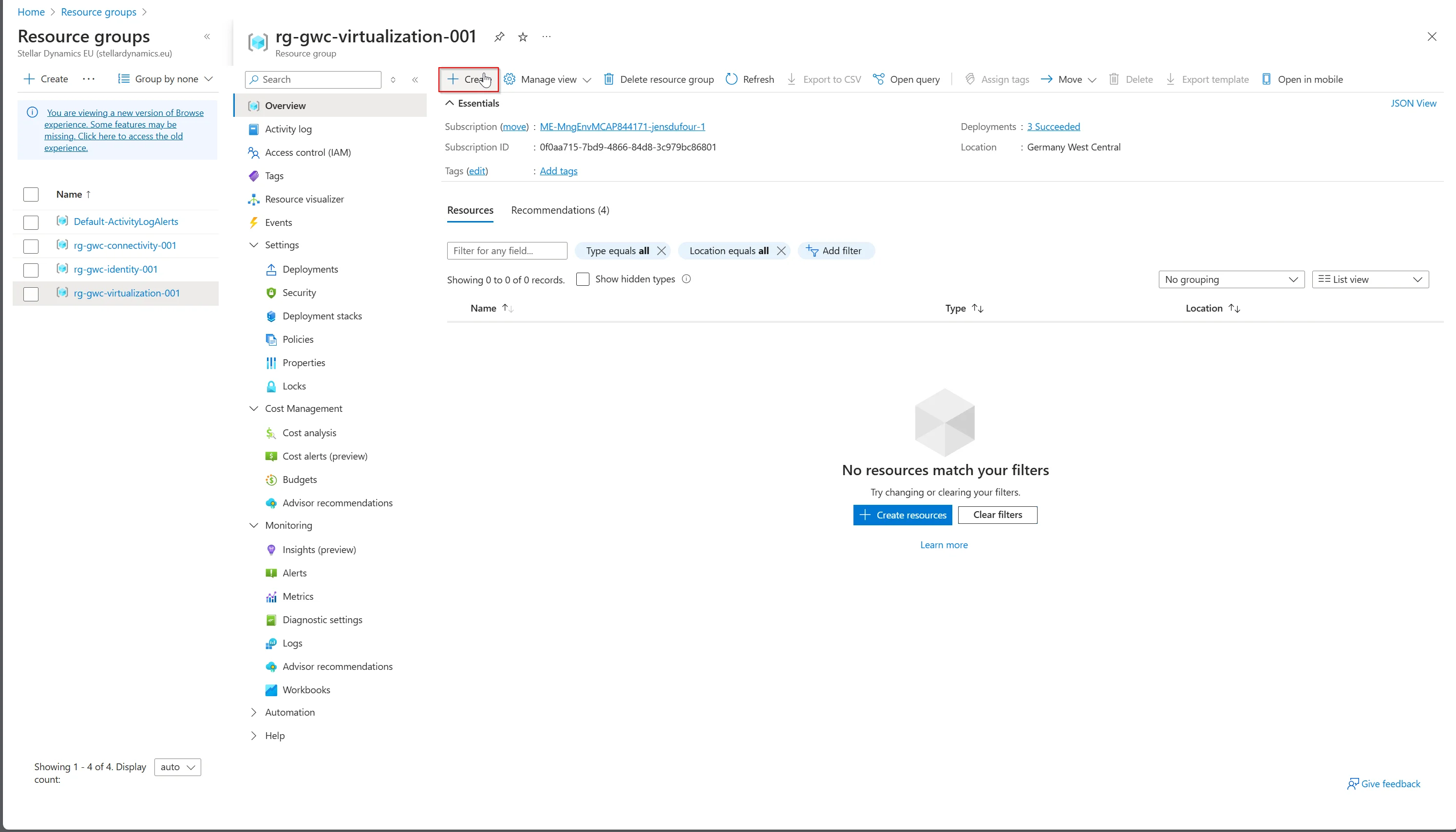1456x832 pixels.
Task: Enable the Show hidden types checkbox
Action: 583,279
